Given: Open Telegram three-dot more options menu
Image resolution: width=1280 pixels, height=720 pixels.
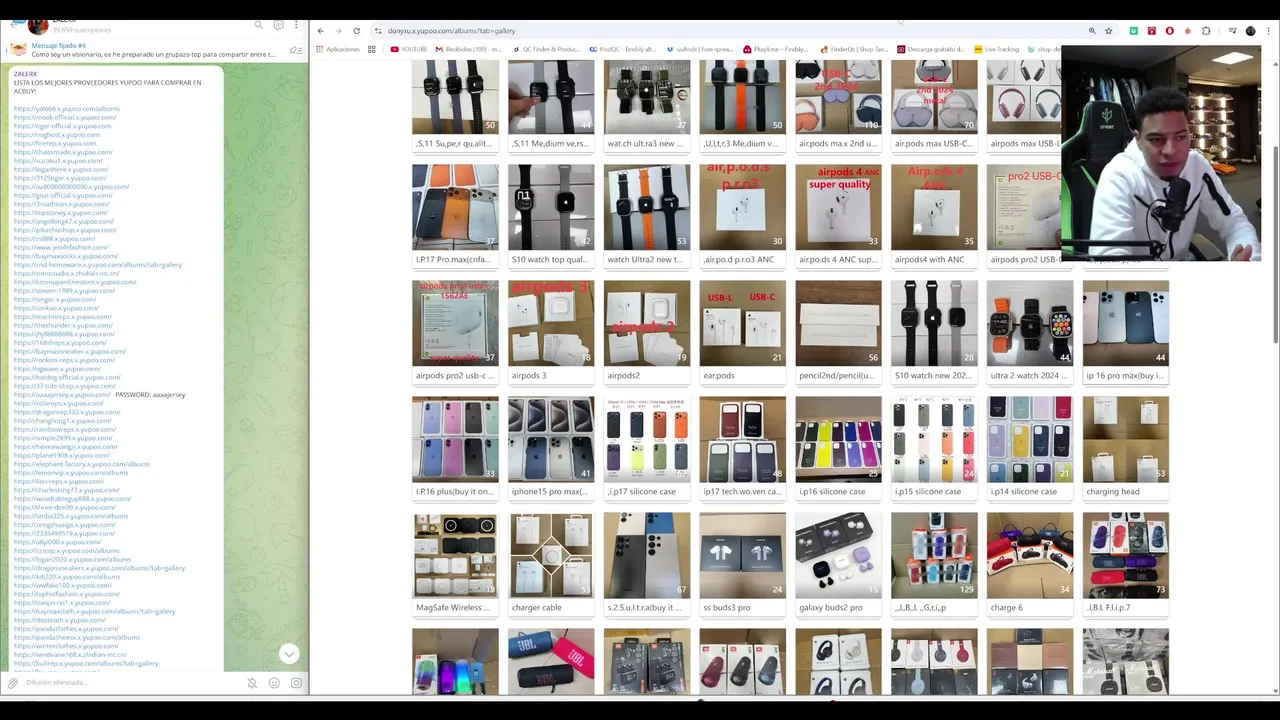Looking at the screenshot, I should click(297, 25).
